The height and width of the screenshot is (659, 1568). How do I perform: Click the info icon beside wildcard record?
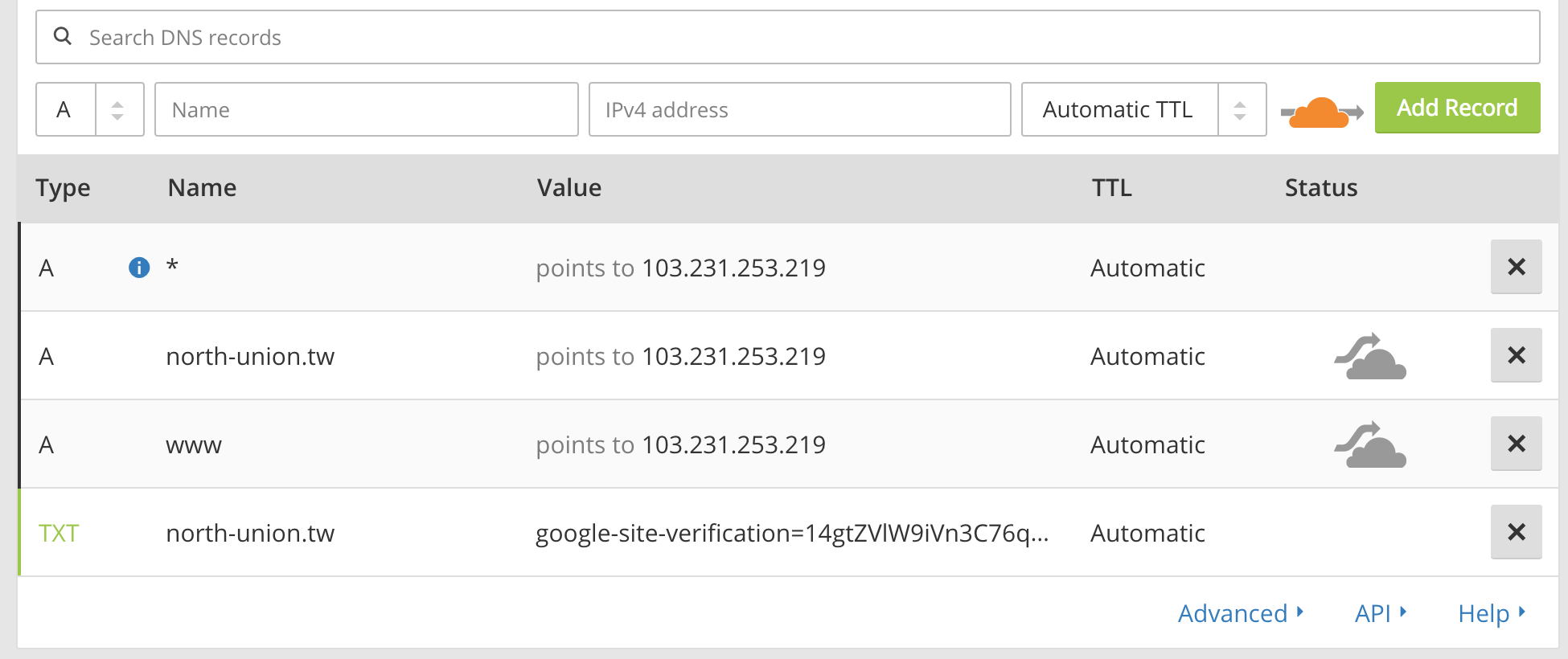pyautogui.click(x=139, y=268)
